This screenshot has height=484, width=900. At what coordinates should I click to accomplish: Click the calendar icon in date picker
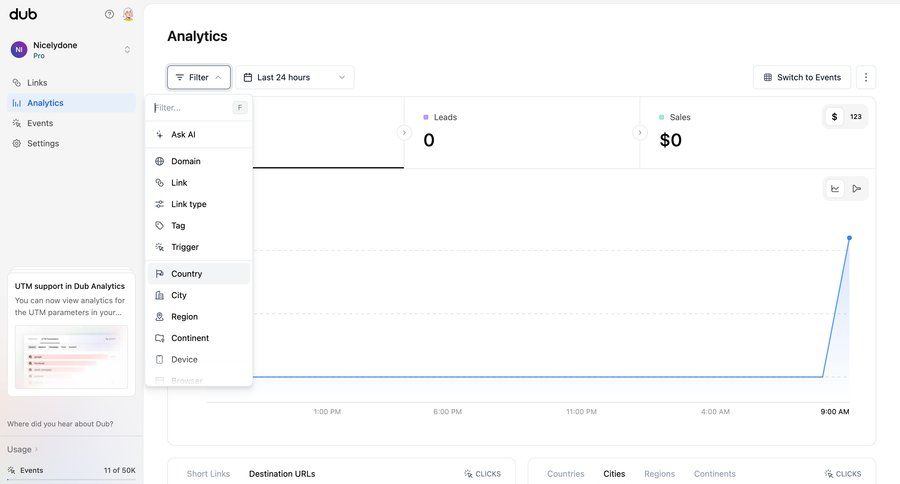[248, 77]
